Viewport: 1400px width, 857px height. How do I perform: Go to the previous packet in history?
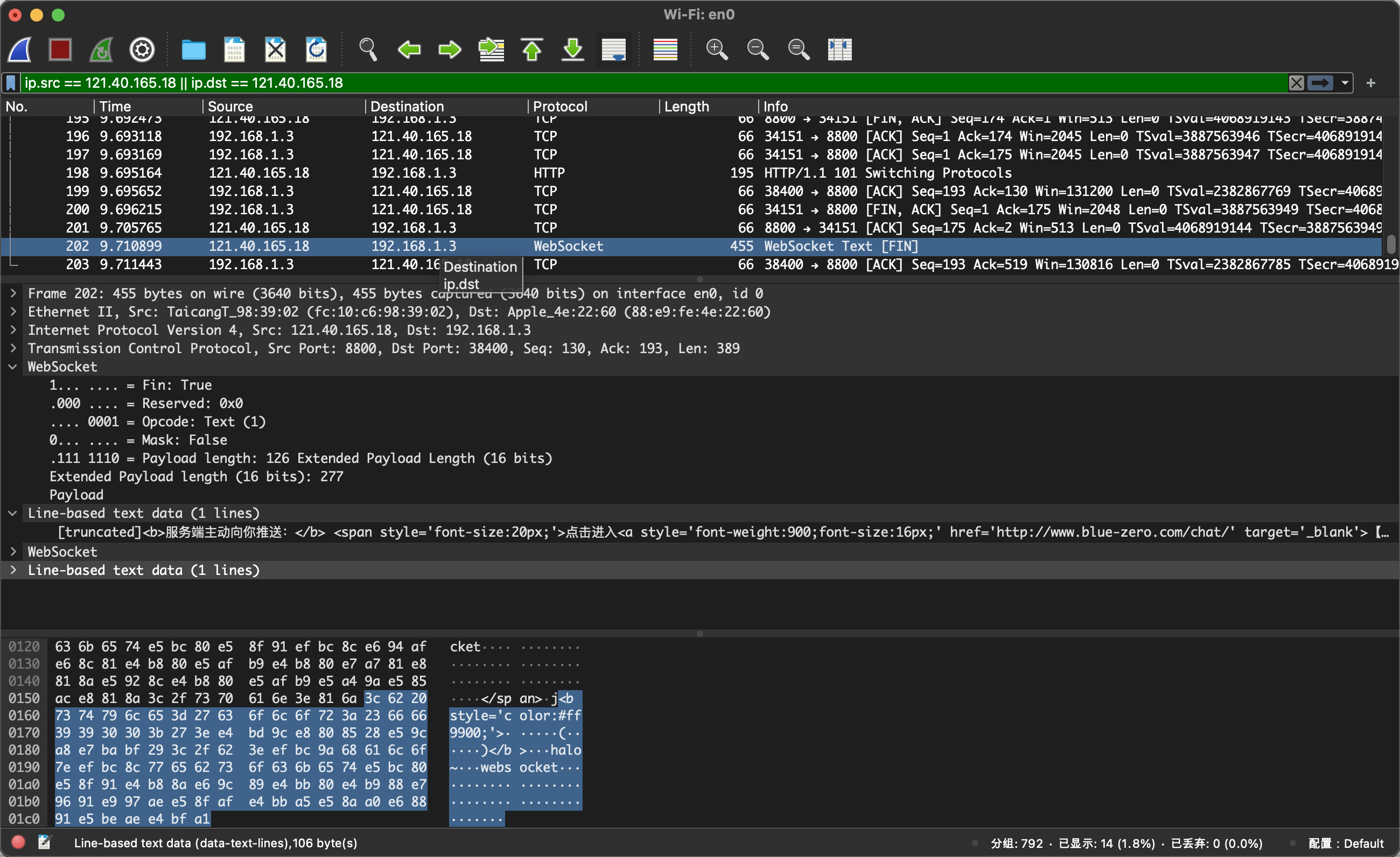click(409, 50)
